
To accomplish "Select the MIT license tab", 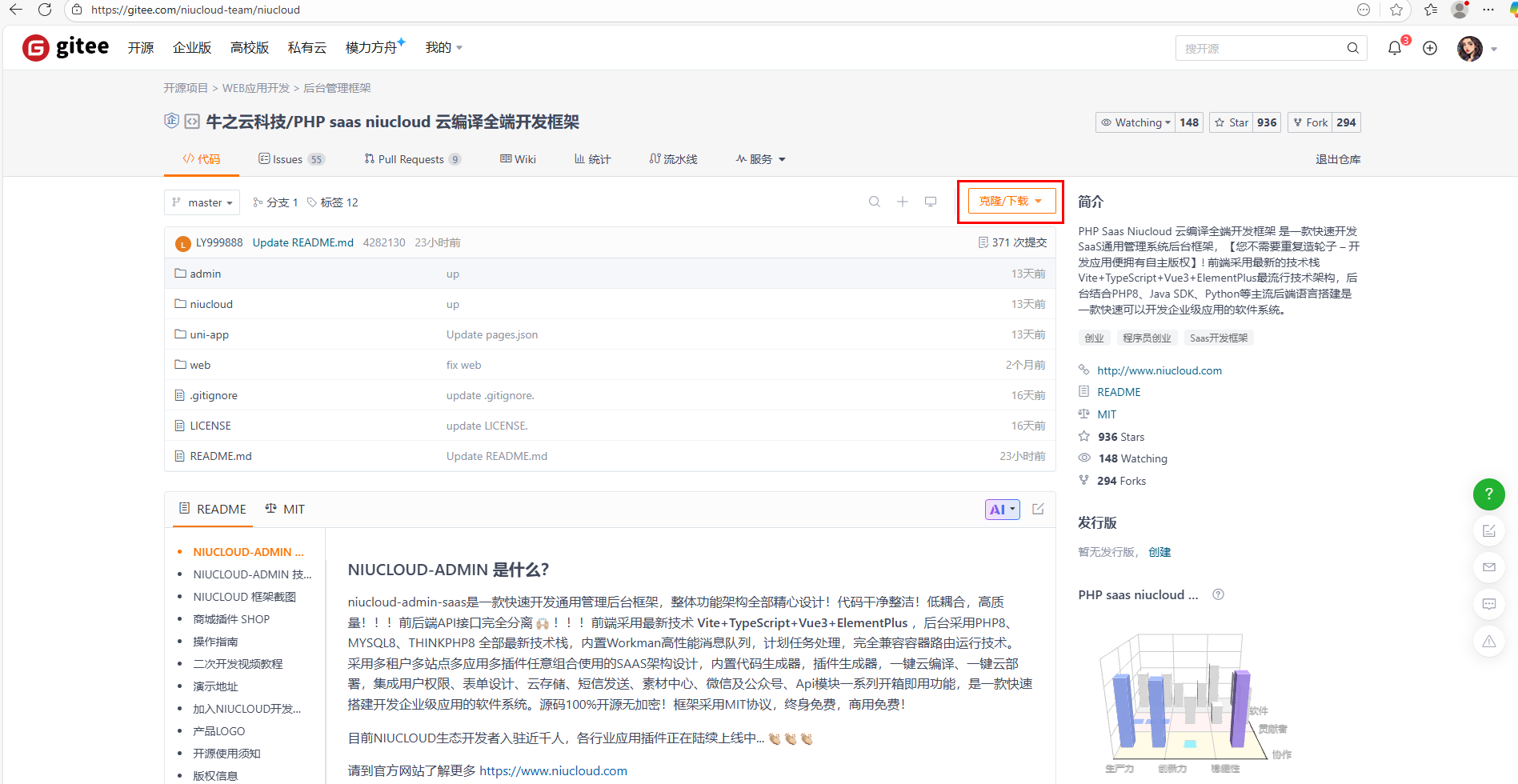I will point(286,510).
